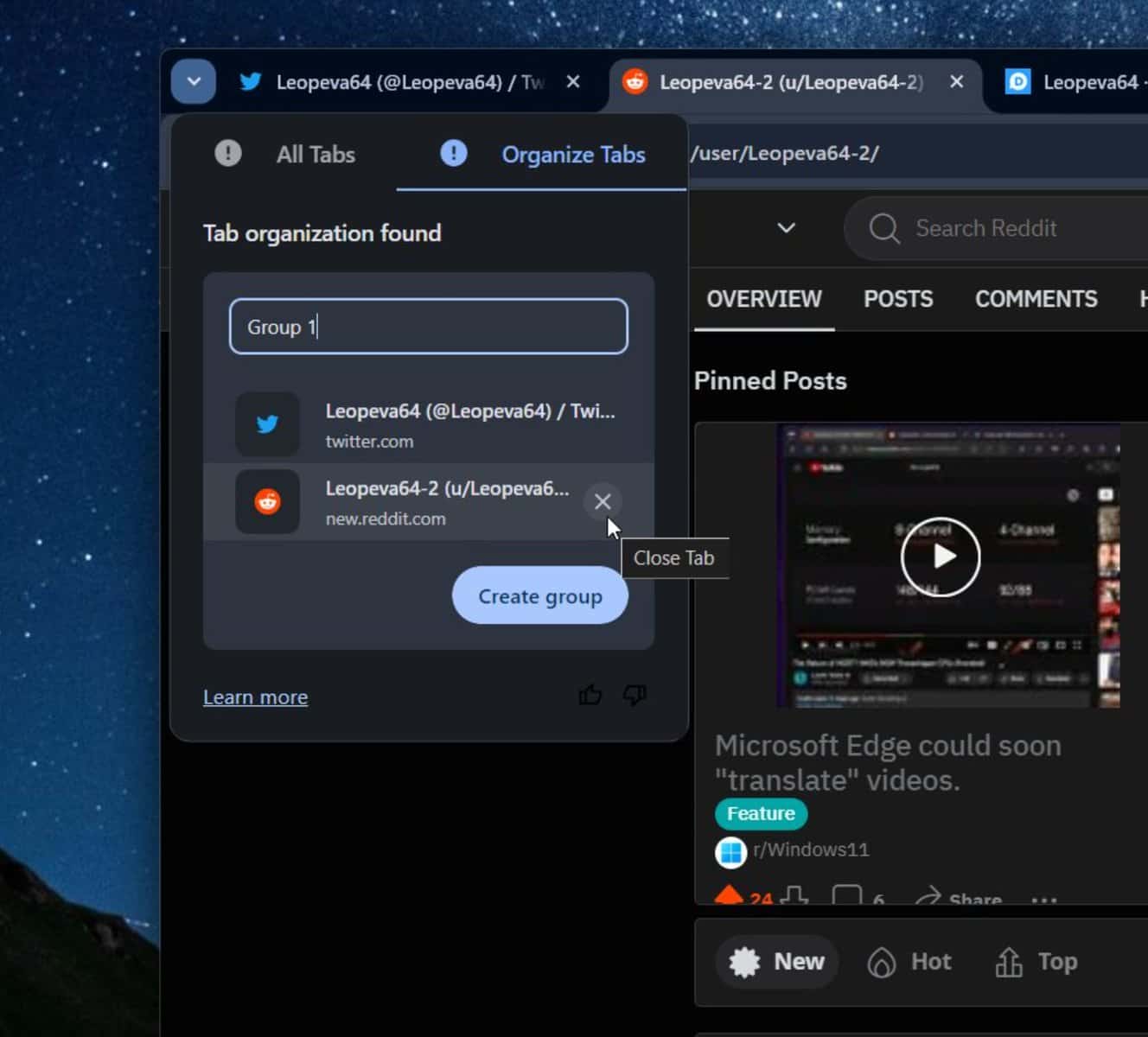Select the twitter.com tab row in the group
This screenshot has width=1148, height=1037.
(x=429, y=424)
